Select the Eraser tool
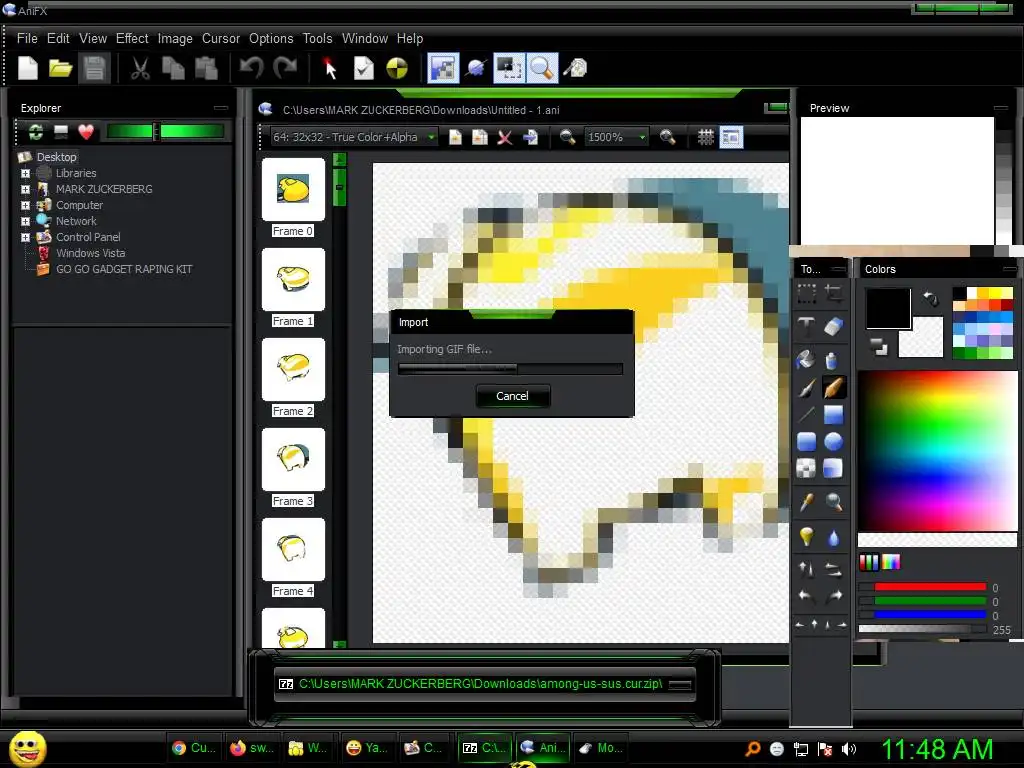 (x=833, y=325)
